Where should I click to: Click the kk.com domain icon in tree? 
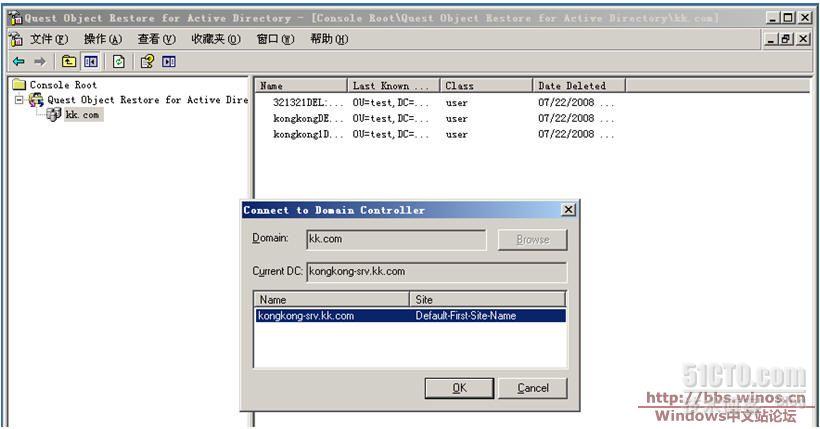click(x=53, y=114)
